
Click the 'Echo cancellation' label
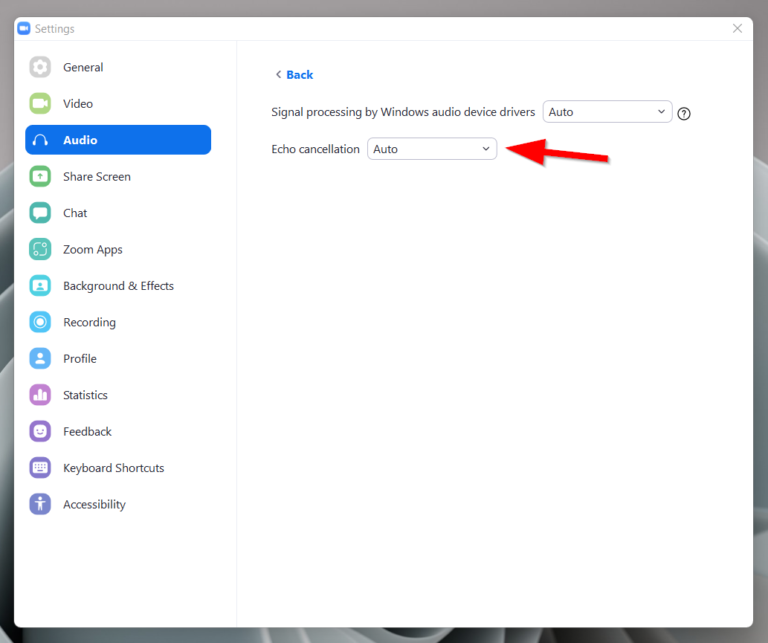pos(315,149)
